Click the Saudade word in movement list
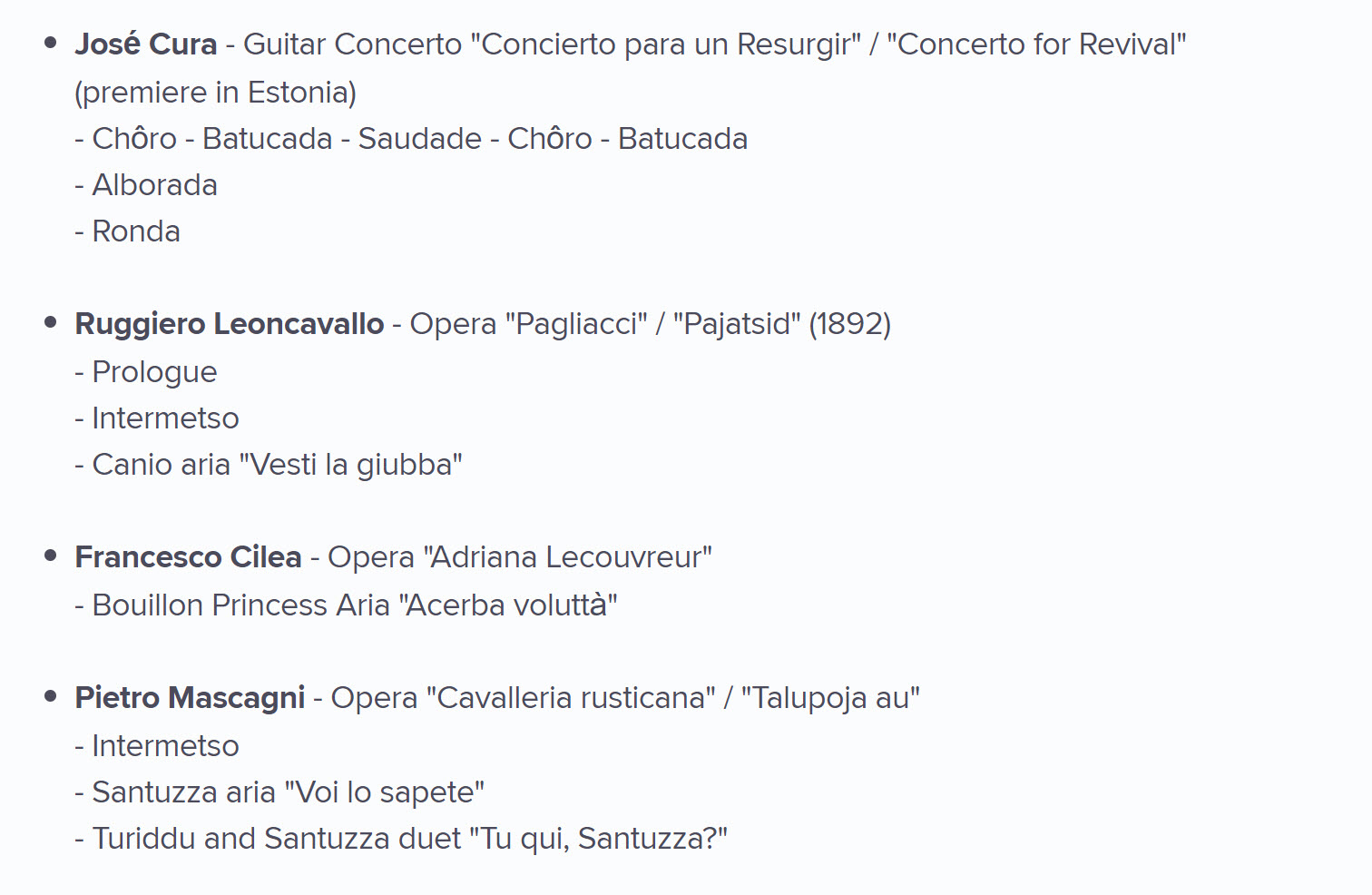Screen dimensions: 1372x895 pos(420,139)
